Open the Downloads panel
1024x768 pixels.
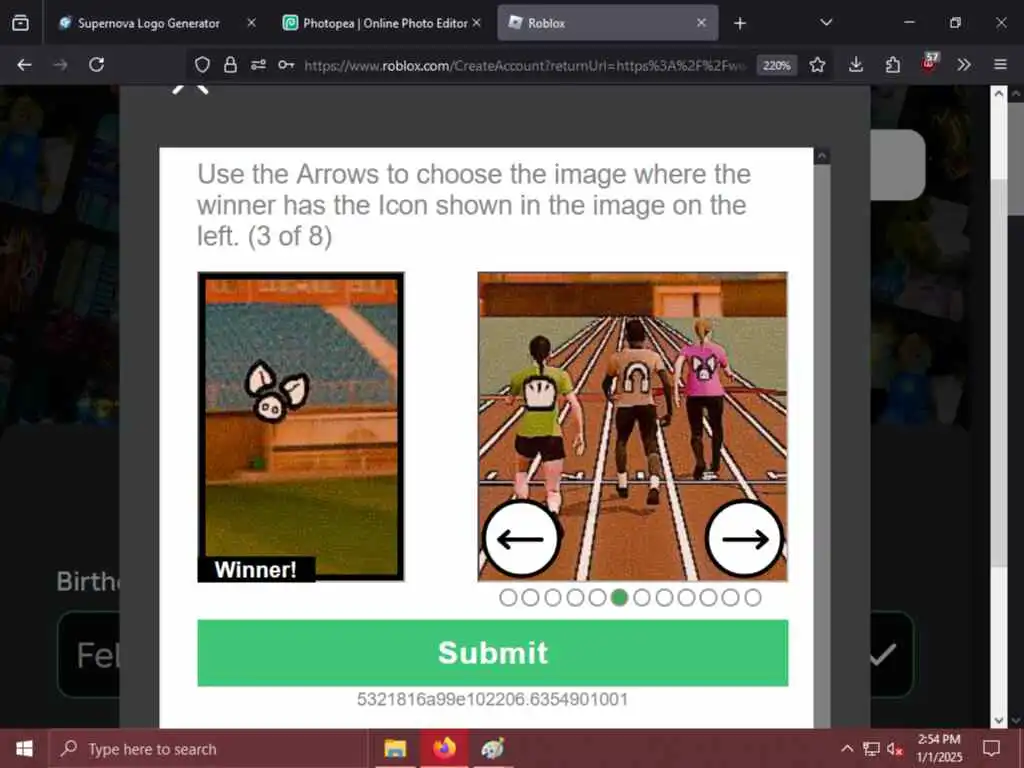tap(856, 65)
